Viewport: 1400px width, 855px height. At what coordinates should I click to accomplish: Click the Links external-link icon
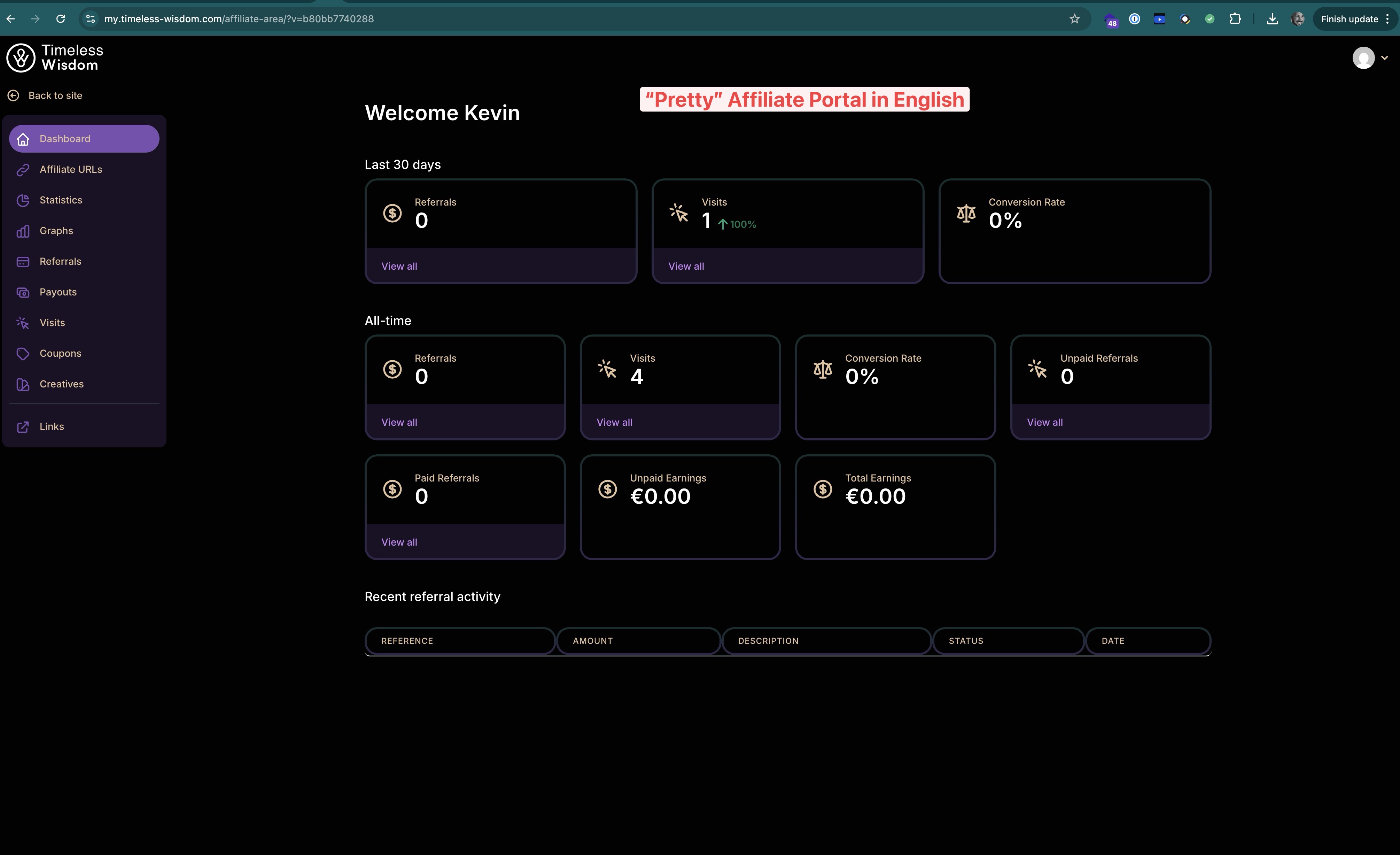coord(23,426)
